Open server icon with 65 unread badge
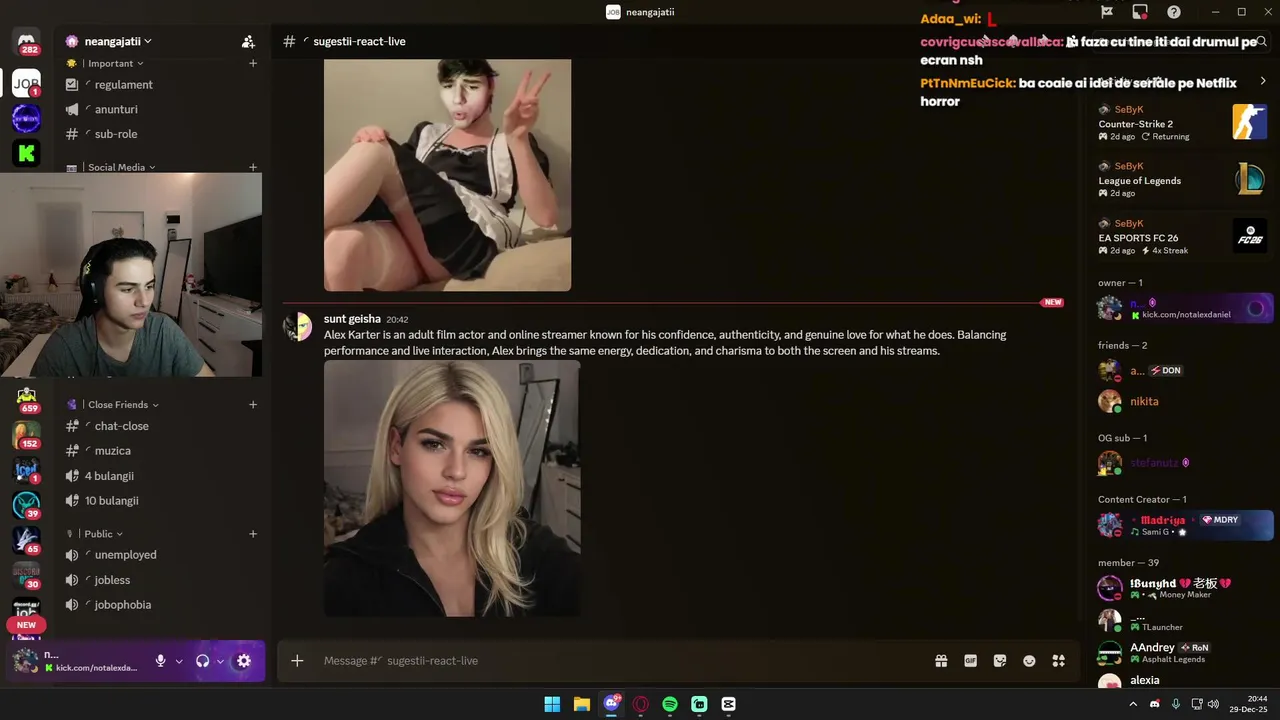The width and height of the screenshot is (1280, 720). tap(26, 540)
